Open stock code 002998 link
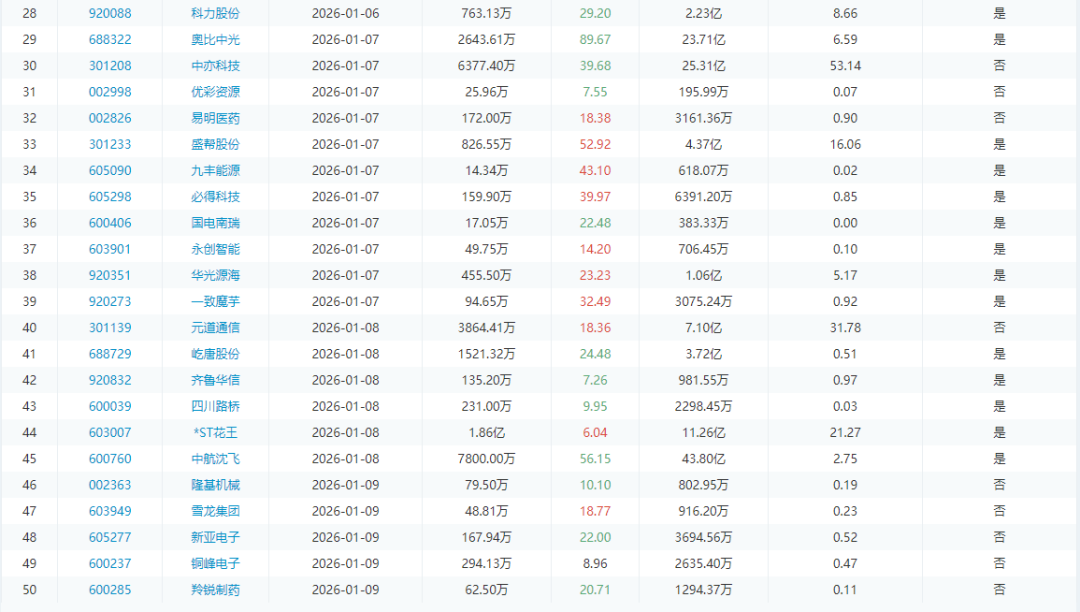Image resolution: width=1080 pixels, height=612 pixels. pos(110,92)
